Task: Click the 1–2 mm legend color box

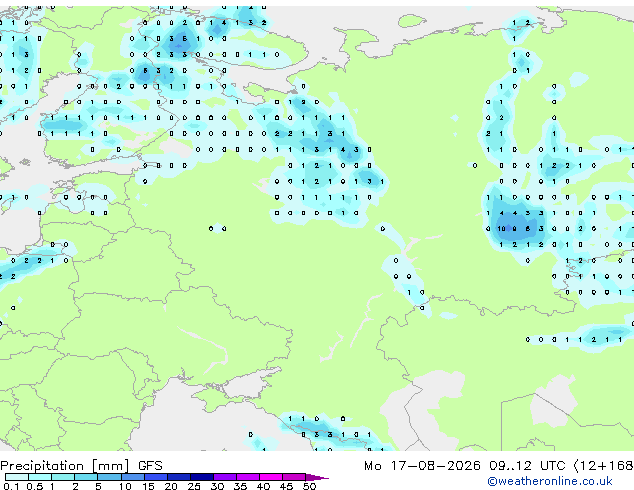Action: 63,477
